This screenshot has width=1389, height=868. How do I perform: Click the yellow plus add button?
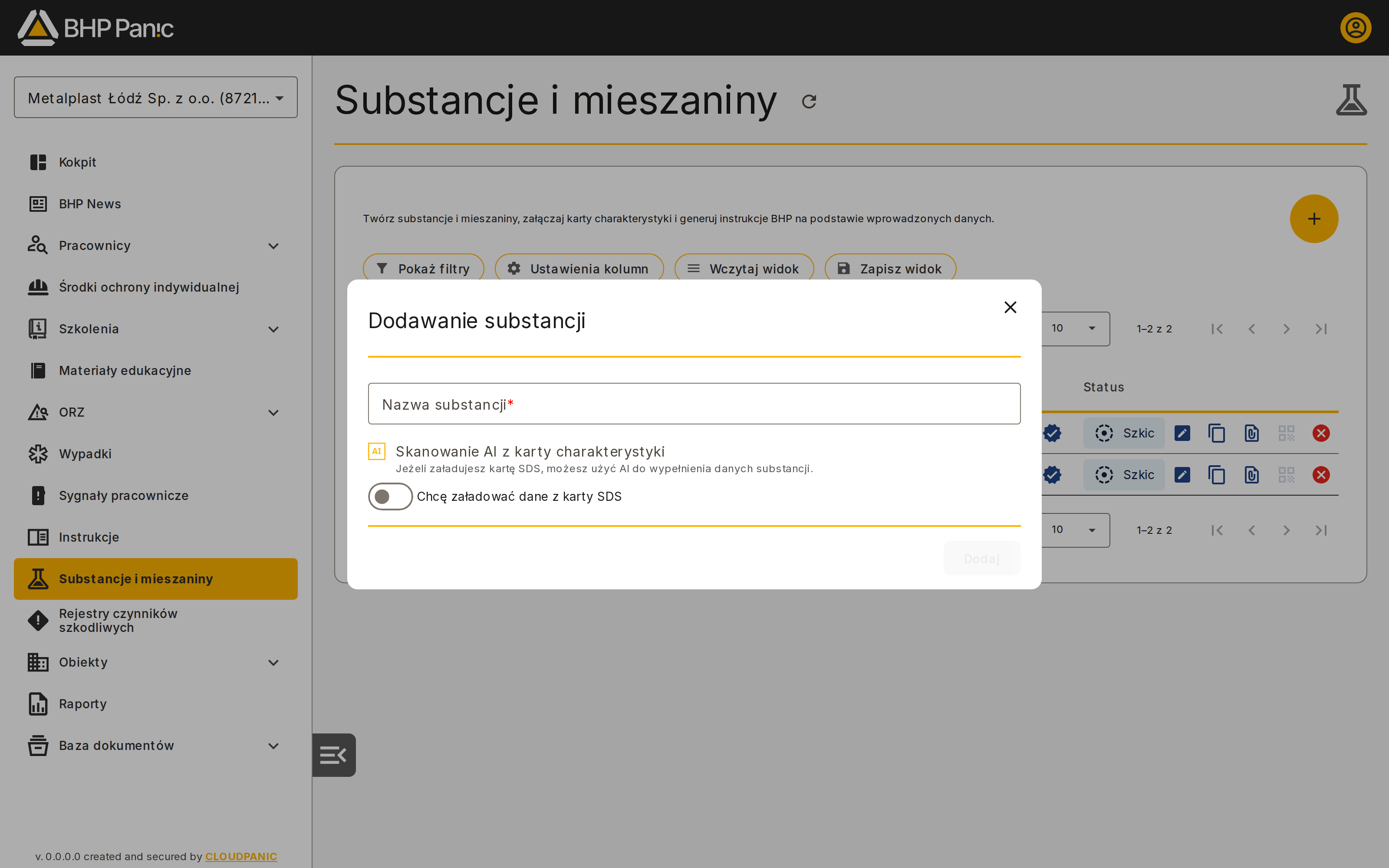click(x=1314, y=219)
